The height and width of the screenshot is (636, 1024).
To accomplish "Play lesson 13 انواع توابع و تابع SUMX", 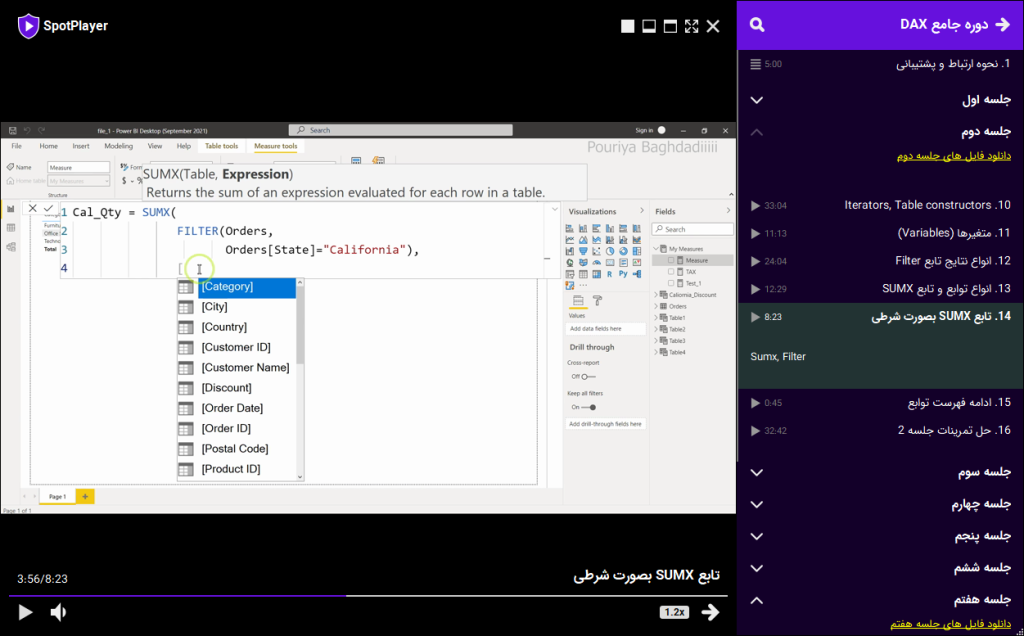I will point(880,289).
